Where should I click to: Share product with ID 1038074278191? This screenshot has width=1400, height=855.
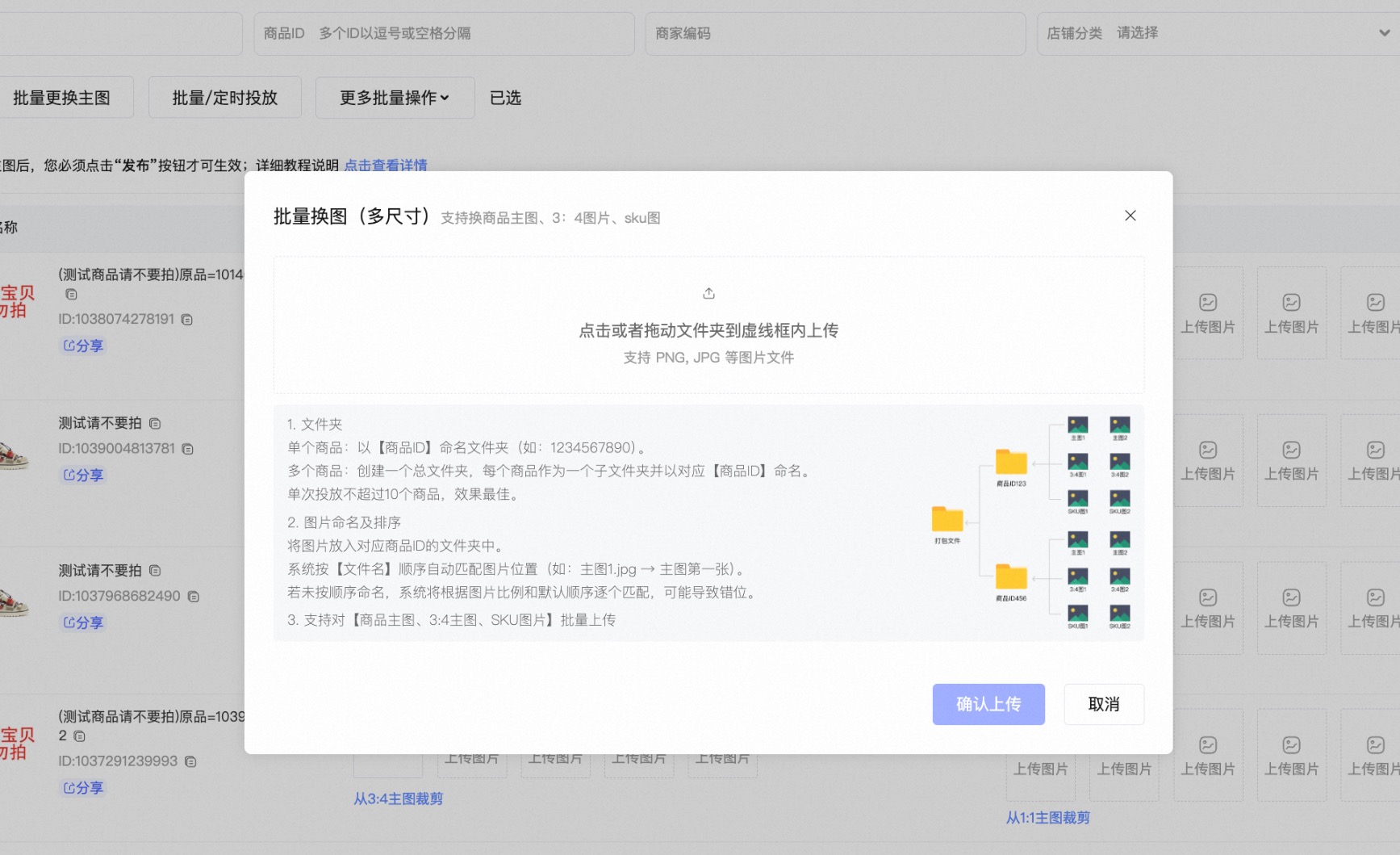[83, 346]
